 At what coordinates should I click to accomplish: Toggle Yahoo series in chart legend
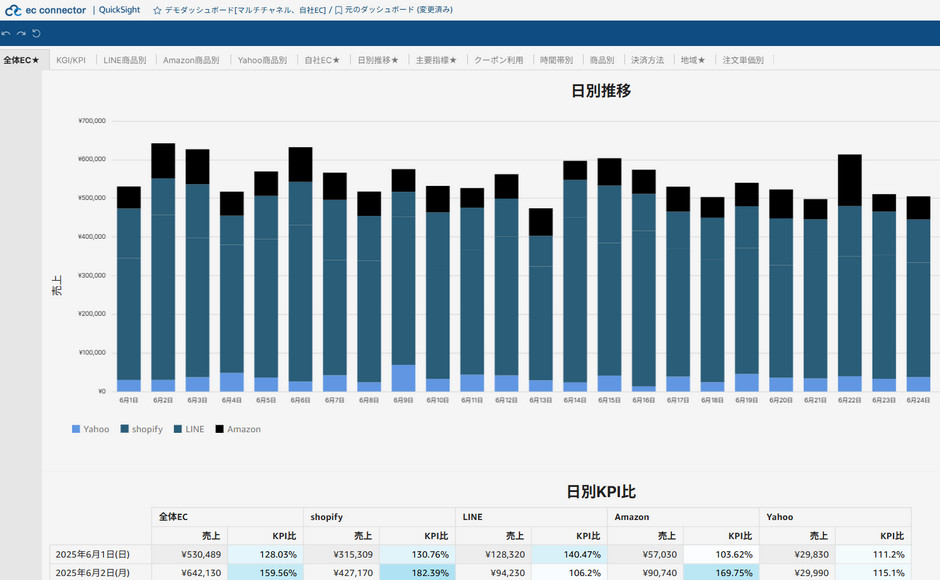[90, 429]
